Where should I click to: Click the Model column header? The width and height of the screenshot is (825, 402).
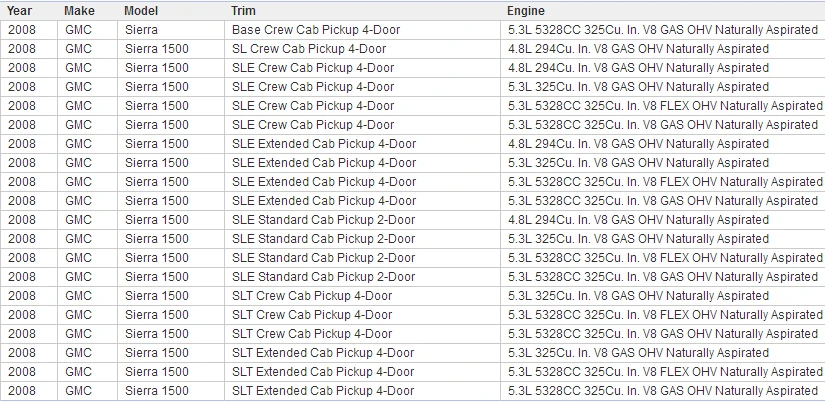tap(171, 11)
